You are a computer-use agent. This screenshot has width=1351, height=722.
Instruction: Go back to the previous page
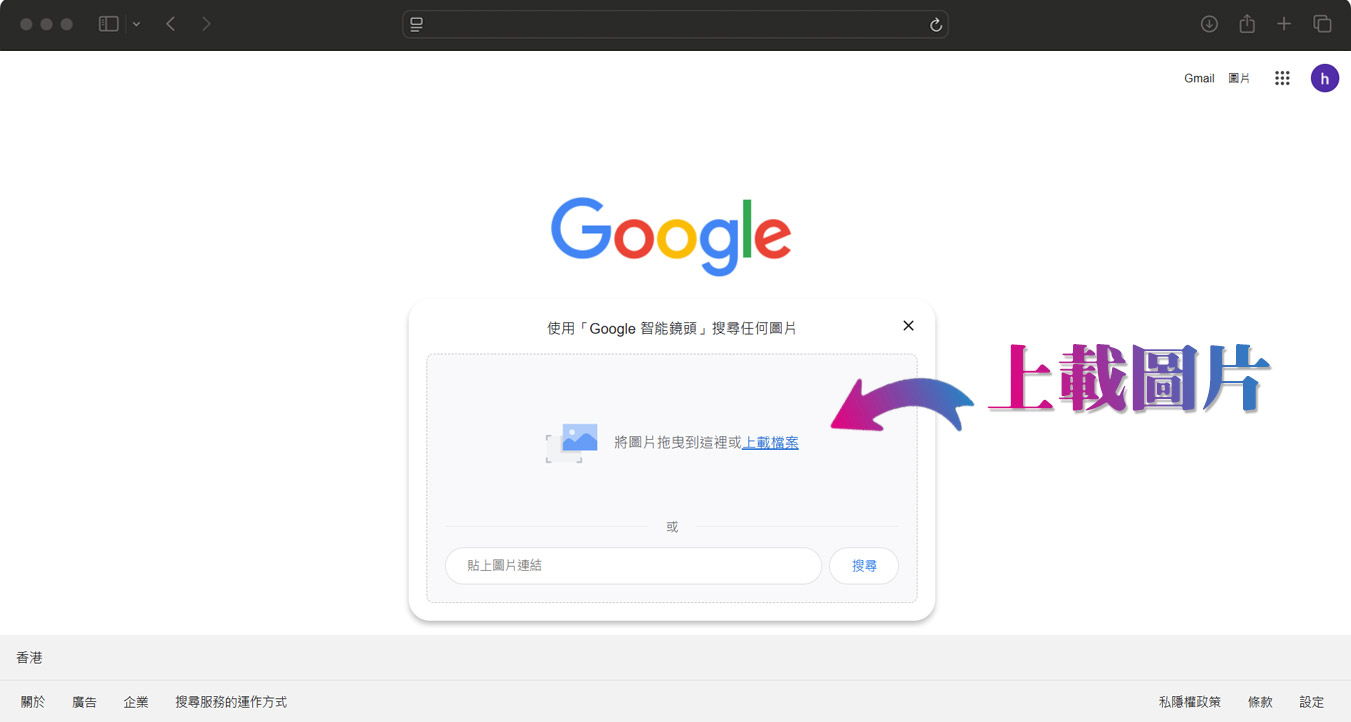[x=171, y=24]
